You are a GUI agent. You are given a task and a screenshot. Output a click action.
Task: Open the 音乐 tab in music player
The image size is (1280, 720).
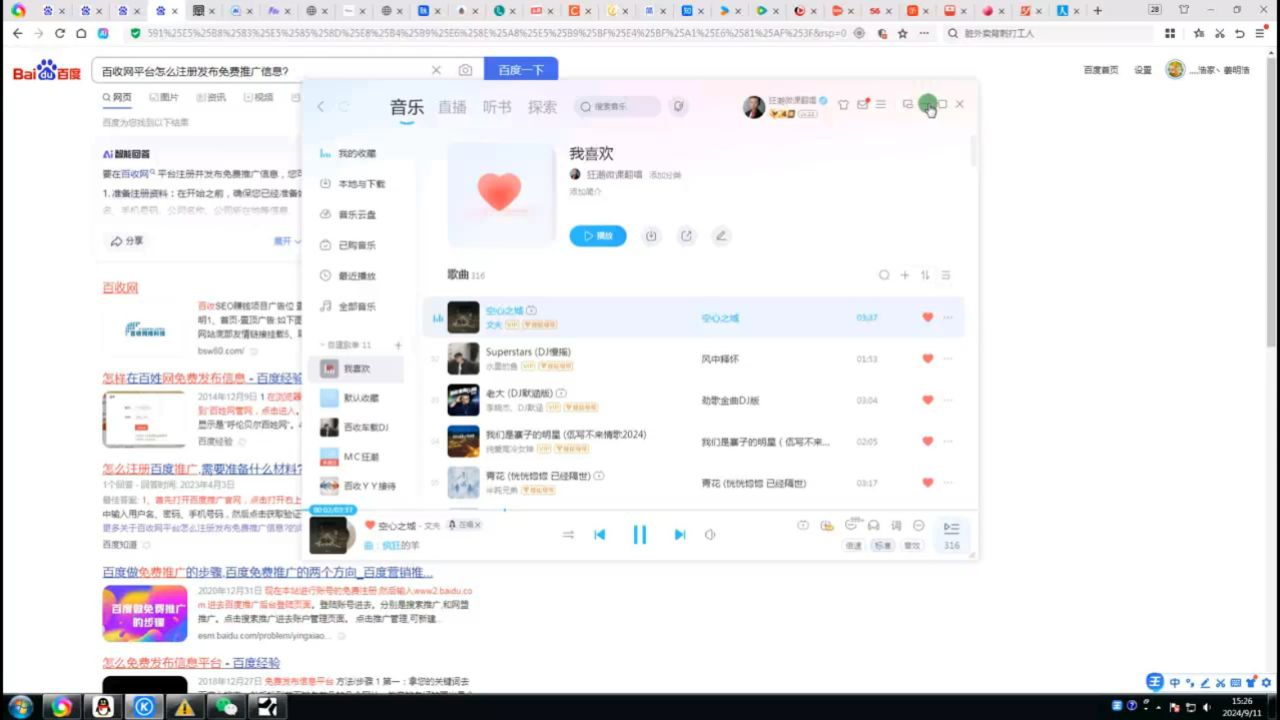(x=407, y=107)
